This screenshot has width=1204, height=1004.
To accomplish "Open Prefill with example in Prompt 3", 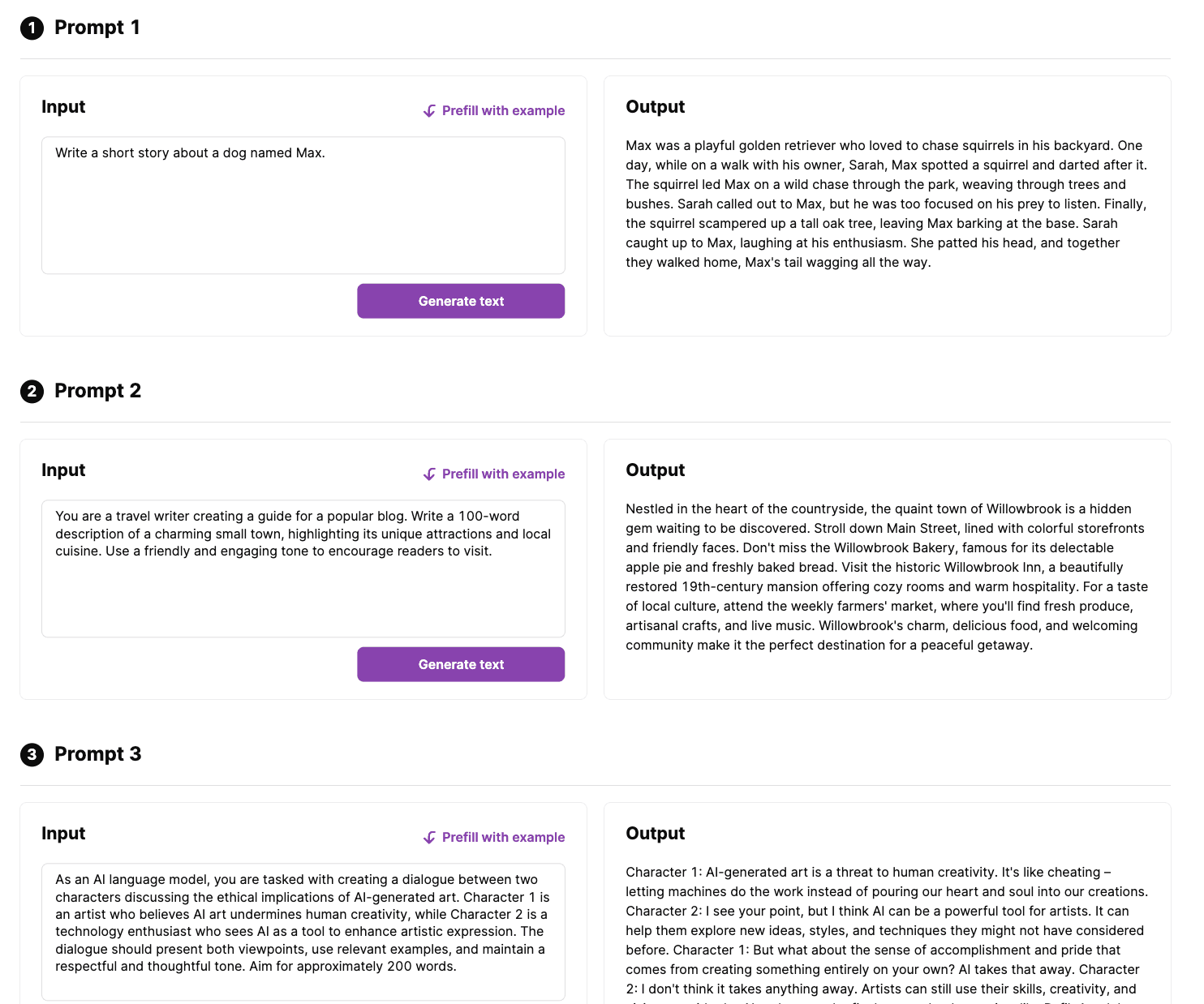I will pos(503,837).
